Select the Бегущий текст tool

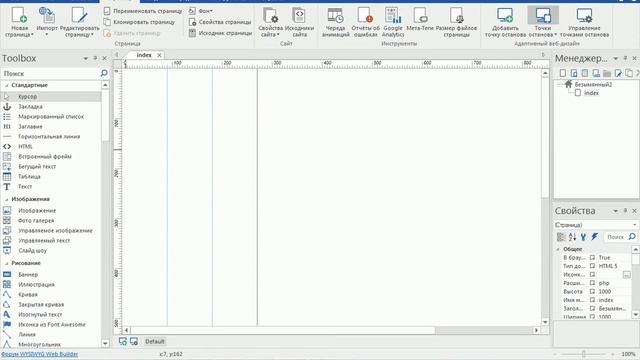pos(51,167)
